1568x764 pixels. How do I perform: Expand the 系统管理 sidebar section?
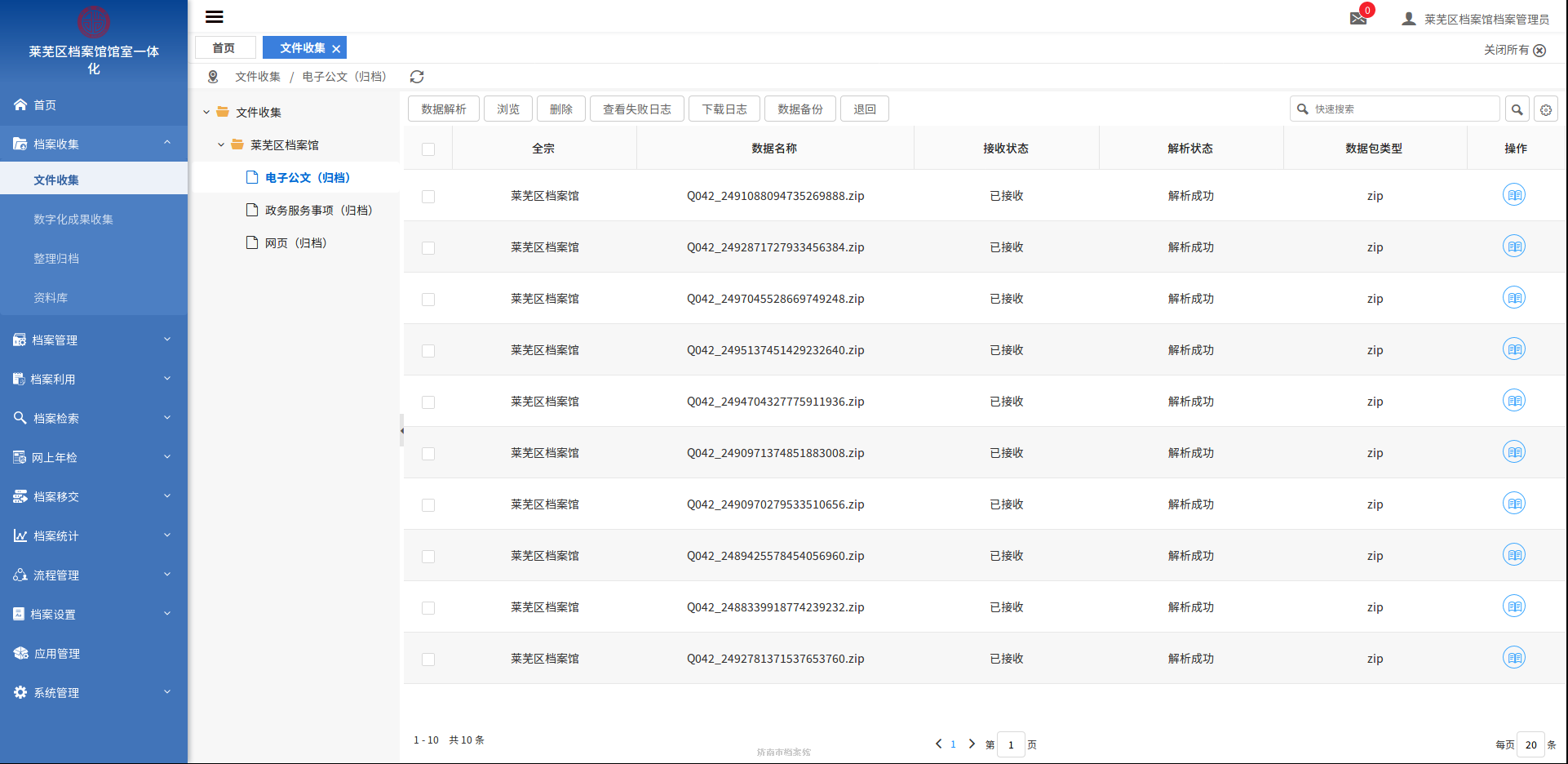pyautogui.click(x=94, y=693)
